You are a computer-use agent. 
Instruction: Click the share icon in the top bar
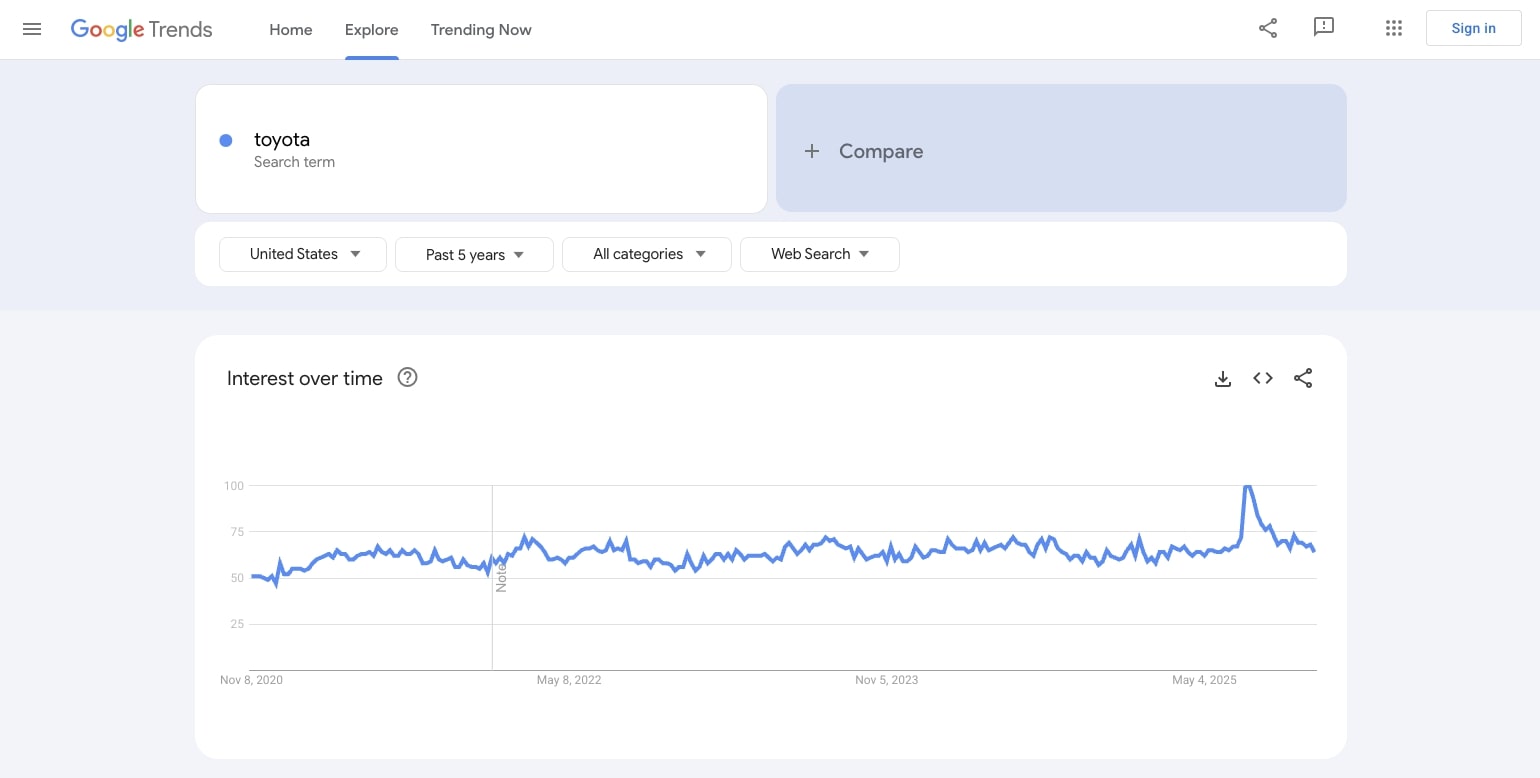(1267, 28)
